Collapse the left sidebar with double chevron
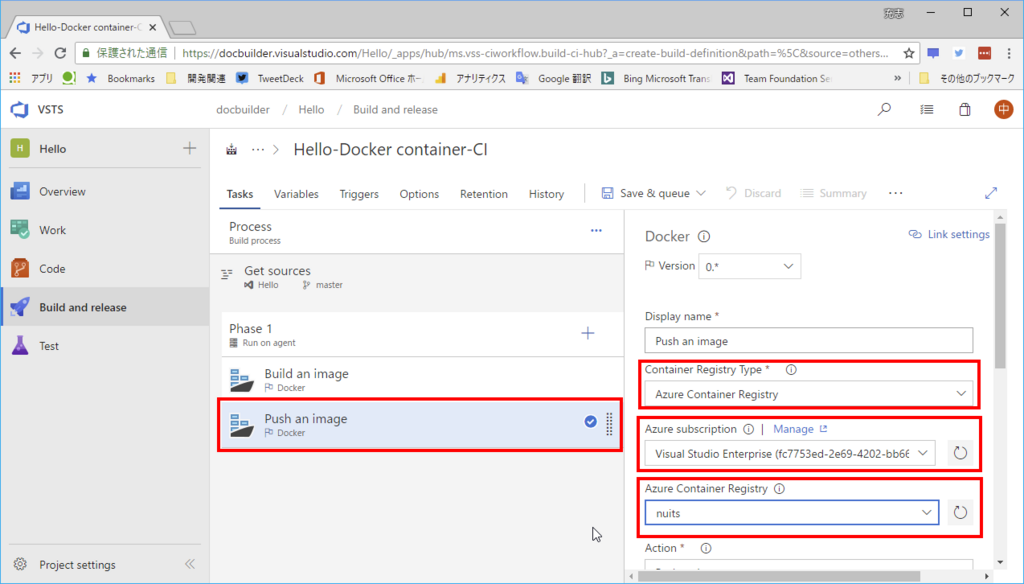 point(190,564)
